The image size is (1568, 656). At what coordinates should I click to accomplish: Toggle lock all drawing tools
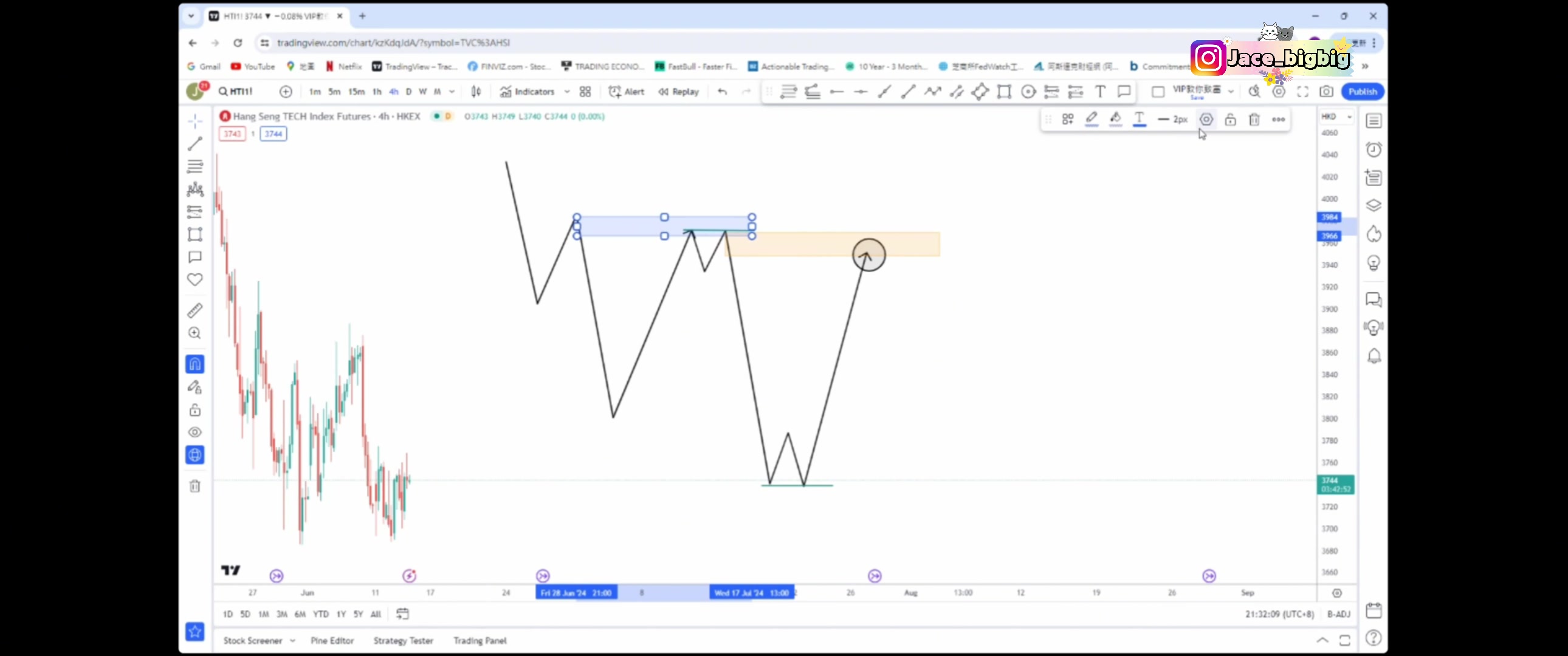point(194,409)
